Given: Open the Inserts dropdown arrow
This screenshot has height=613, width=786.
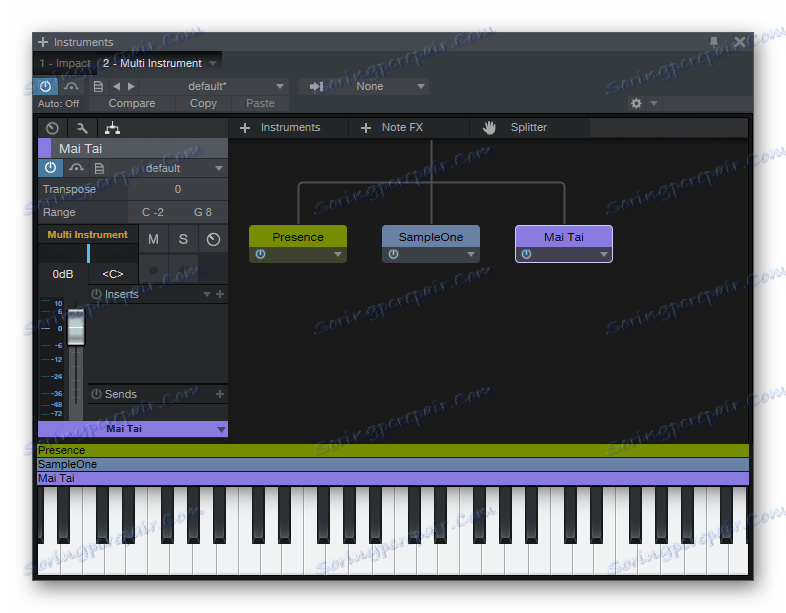Looking at the screenshot, I should 207,294.
